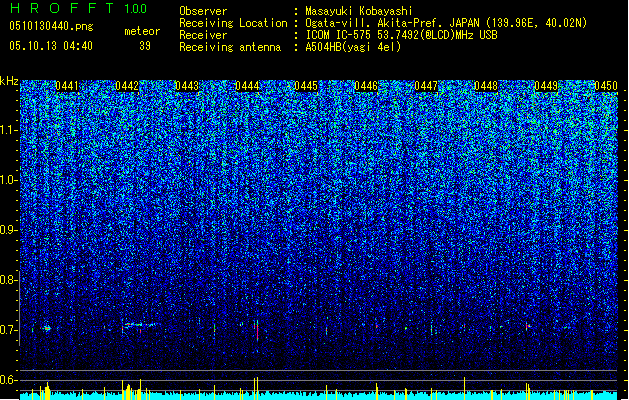Click the 0.7 frequency axis label
The width and height of the screenshot is (629, 400).
[8, 330]
